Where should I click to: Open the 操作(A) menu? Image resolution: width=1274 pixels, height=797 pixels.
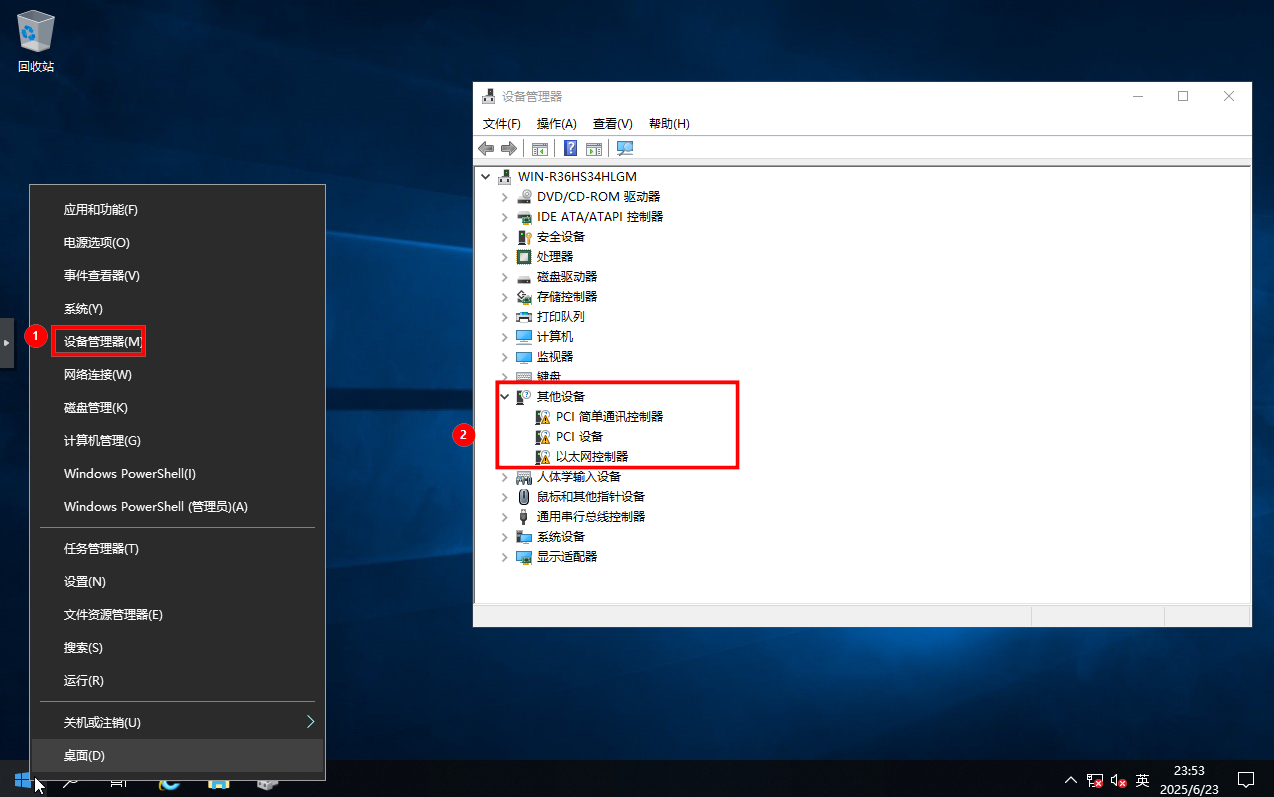click(557, 124)
